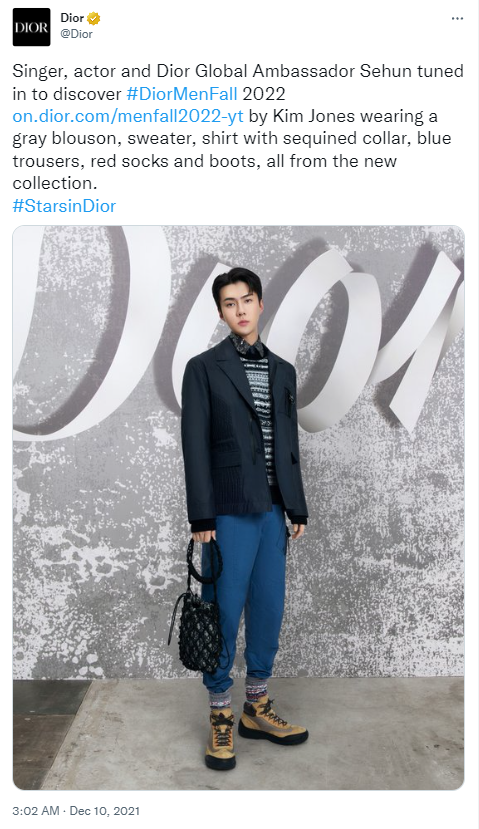Click the Dior display name
This screenshot has width=479, height=829.
tap(72, 18)
